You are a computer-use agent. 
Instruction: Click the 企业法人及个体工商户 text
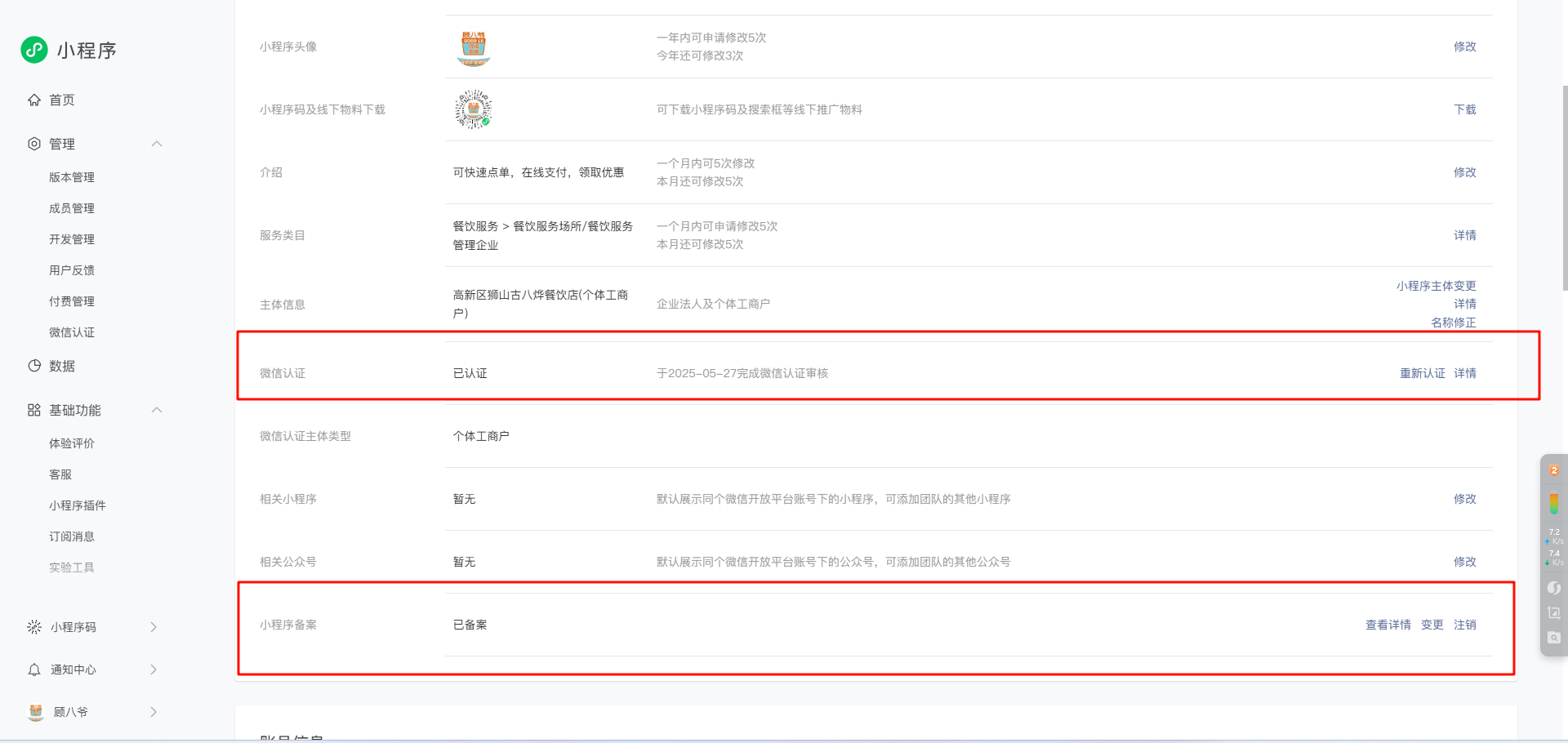[714, 304]
